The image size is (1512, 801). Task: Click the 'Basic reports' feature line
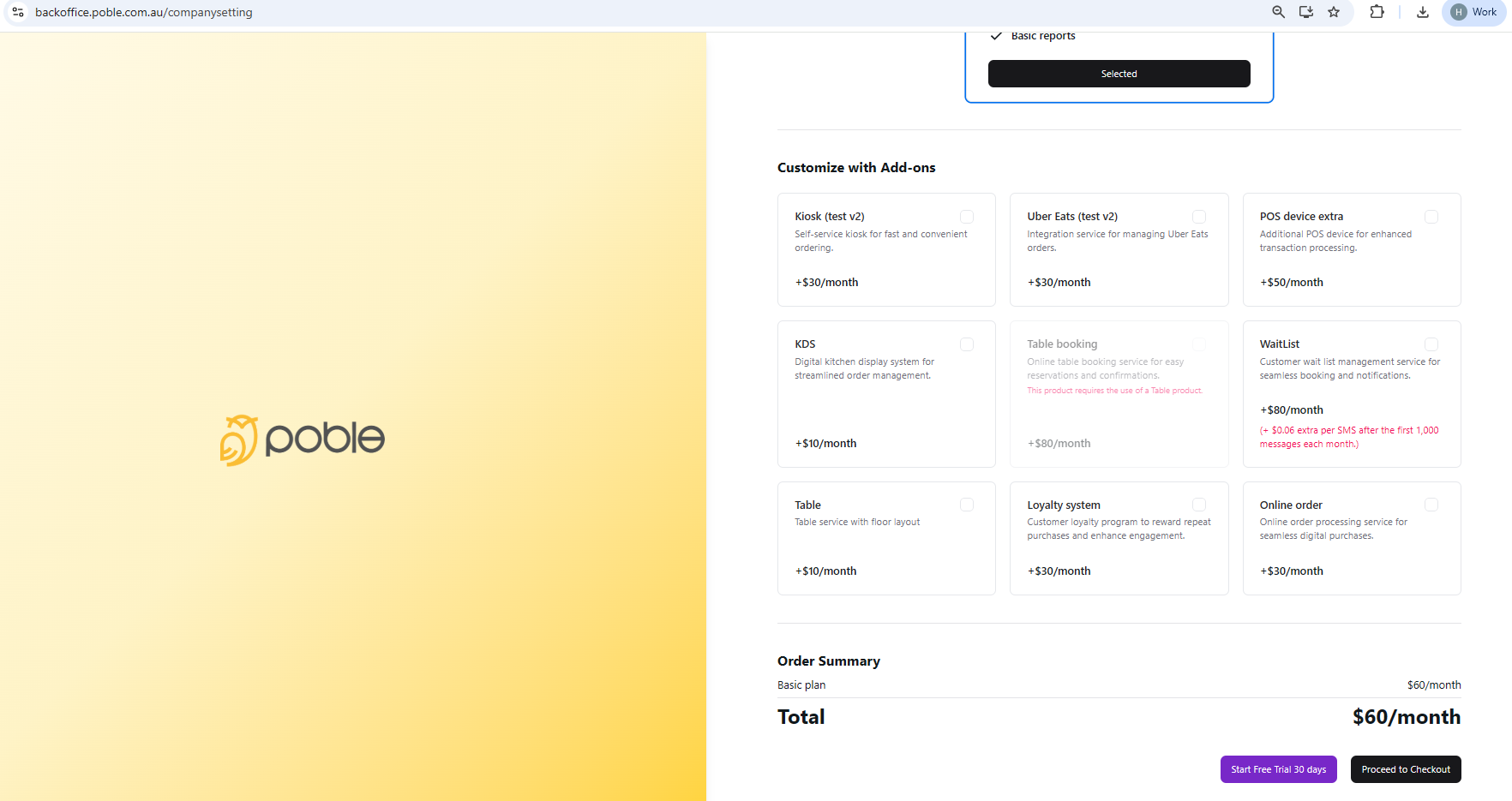point(1043,36)
